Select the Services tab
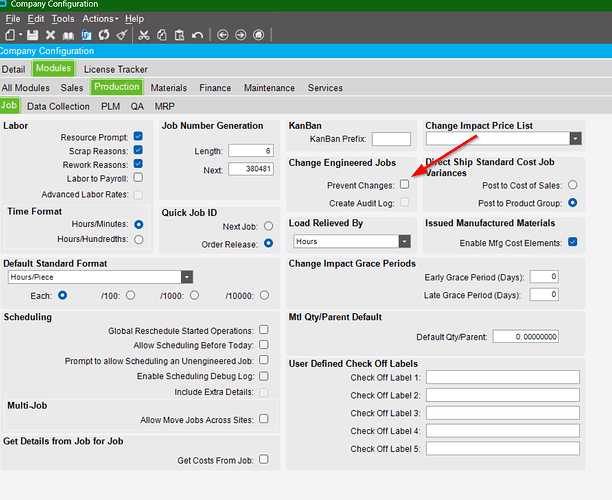This screenshot has height=500, width=612. point(325,88)
